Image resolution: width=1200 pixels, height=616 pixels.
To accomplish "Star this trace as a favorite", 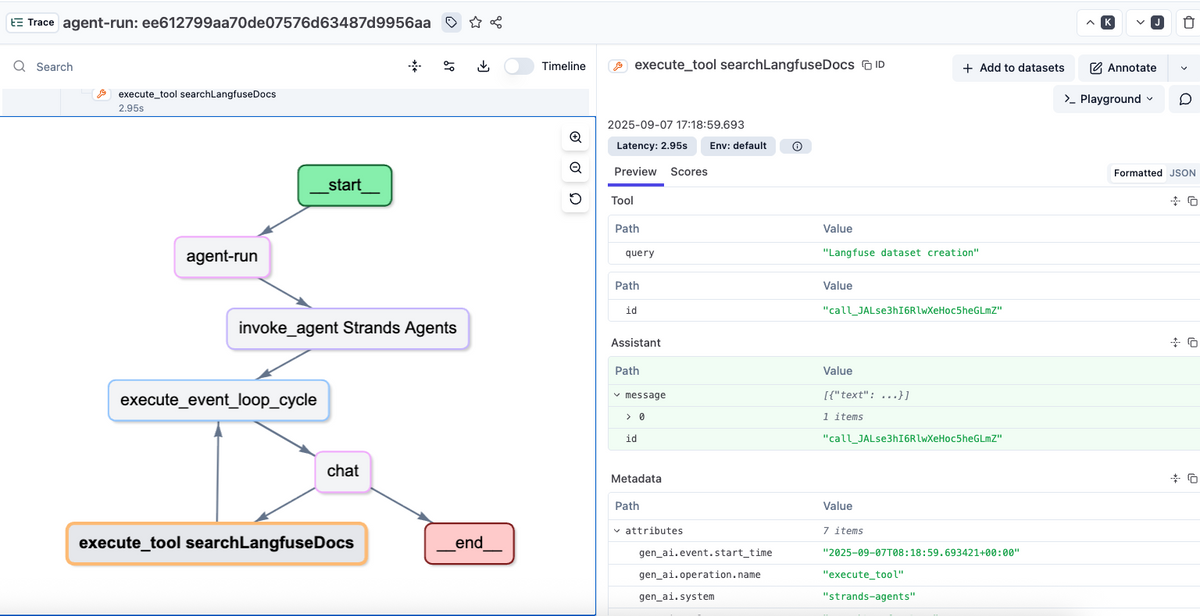I will tap(475, 22).
